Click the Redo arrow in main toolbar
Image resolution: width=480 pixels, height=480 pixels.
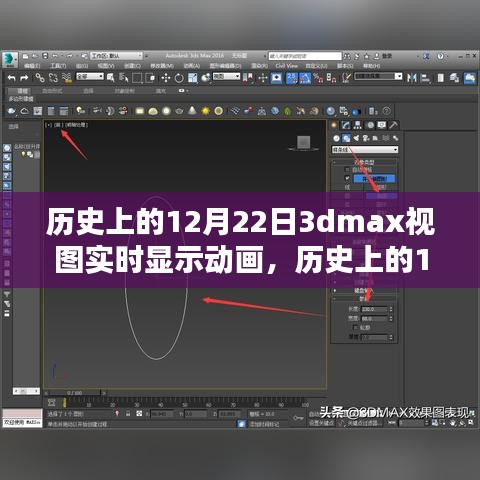[x=24, y=78]
